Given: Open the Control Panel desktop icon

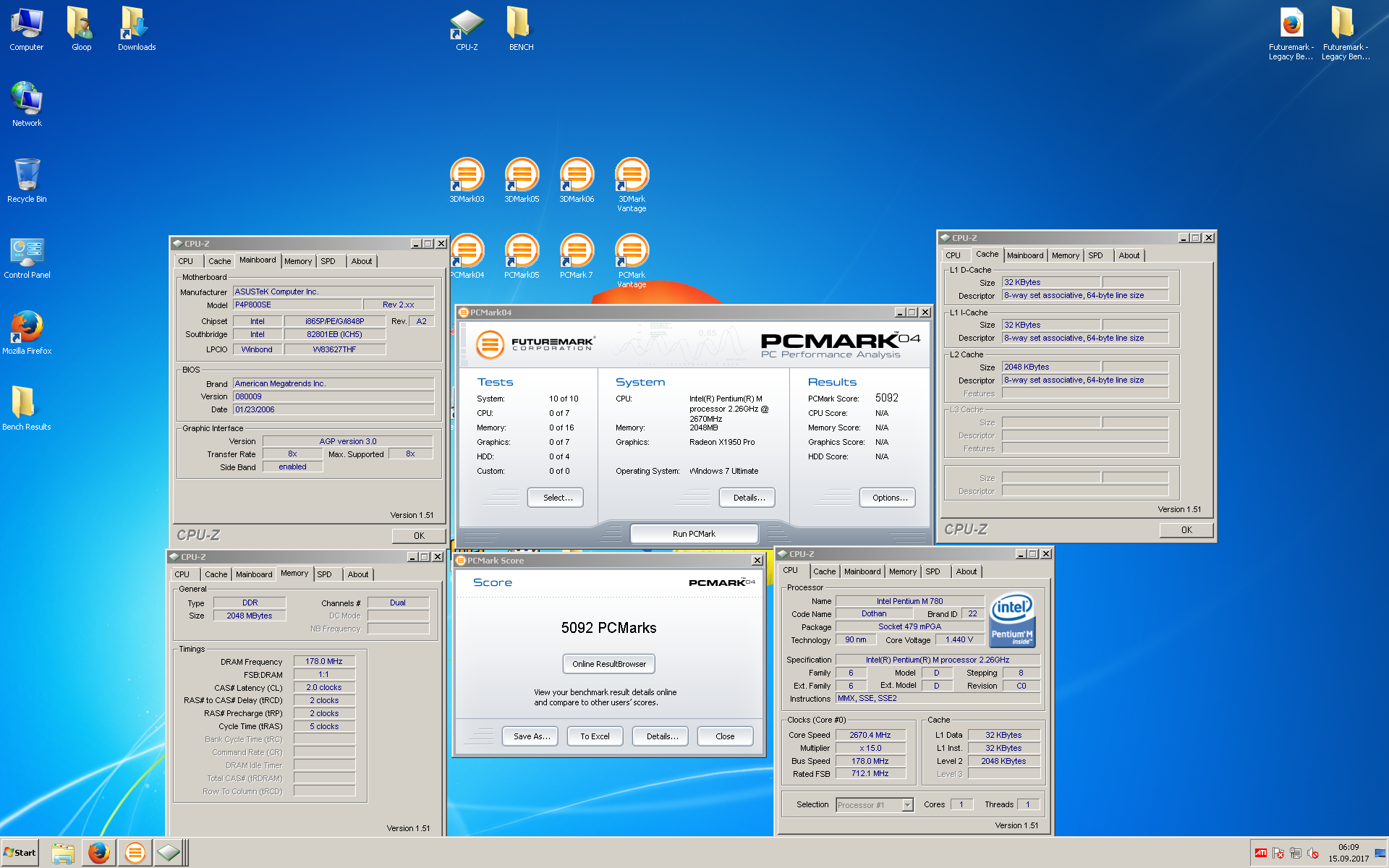Looking at the screenshot, I should [x=27, y=257].
